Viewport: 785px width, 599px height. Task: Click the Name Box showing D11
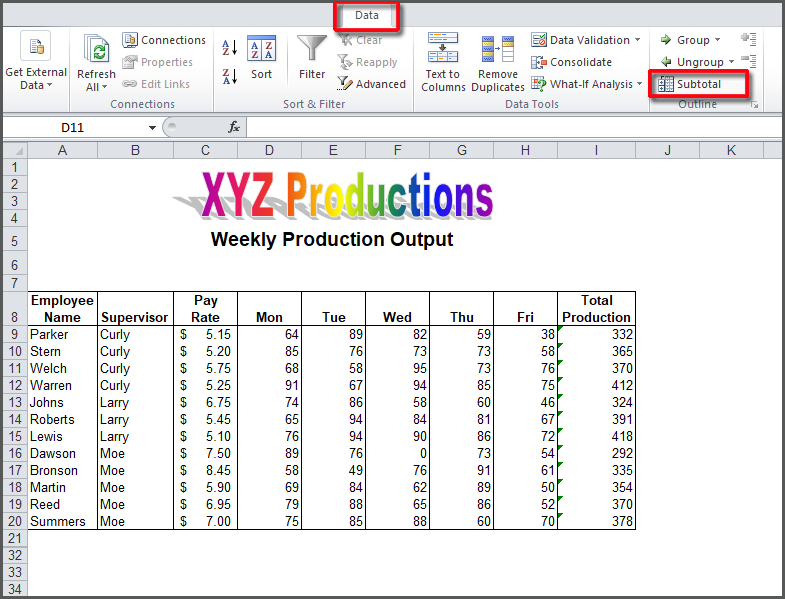click(x=75, y=128)
